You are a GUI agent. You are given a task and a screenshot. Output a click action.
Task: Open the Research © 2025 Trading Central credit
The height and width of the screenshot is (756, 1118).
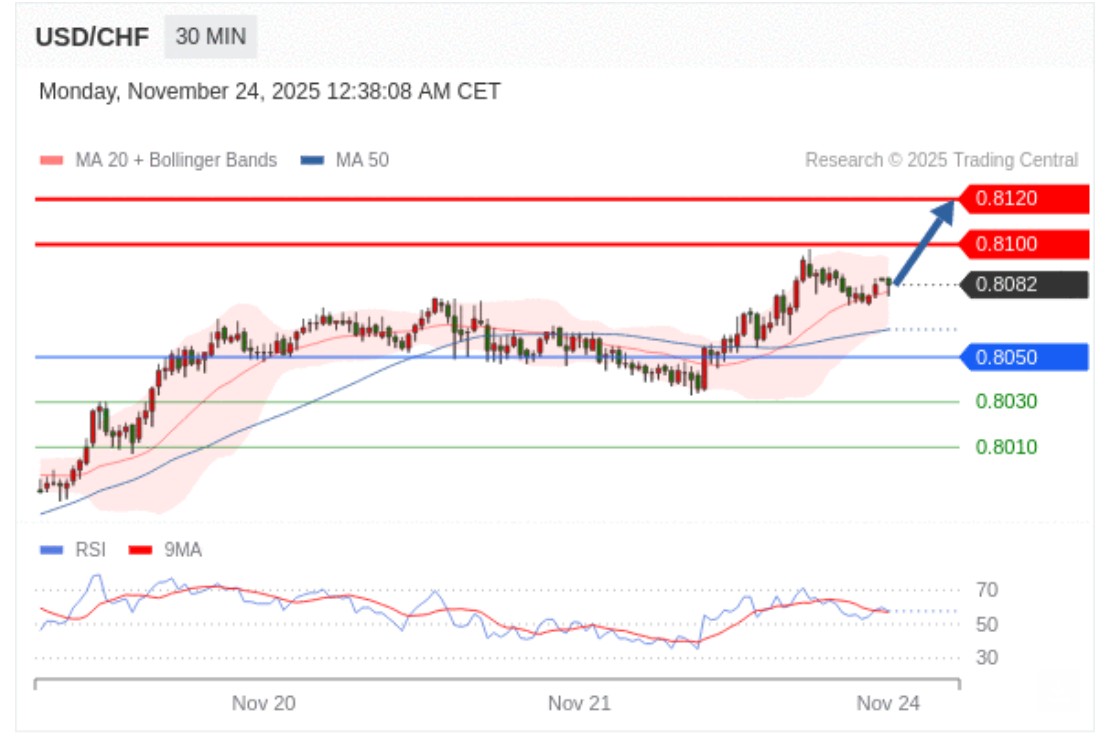click(x=941, y=161)
